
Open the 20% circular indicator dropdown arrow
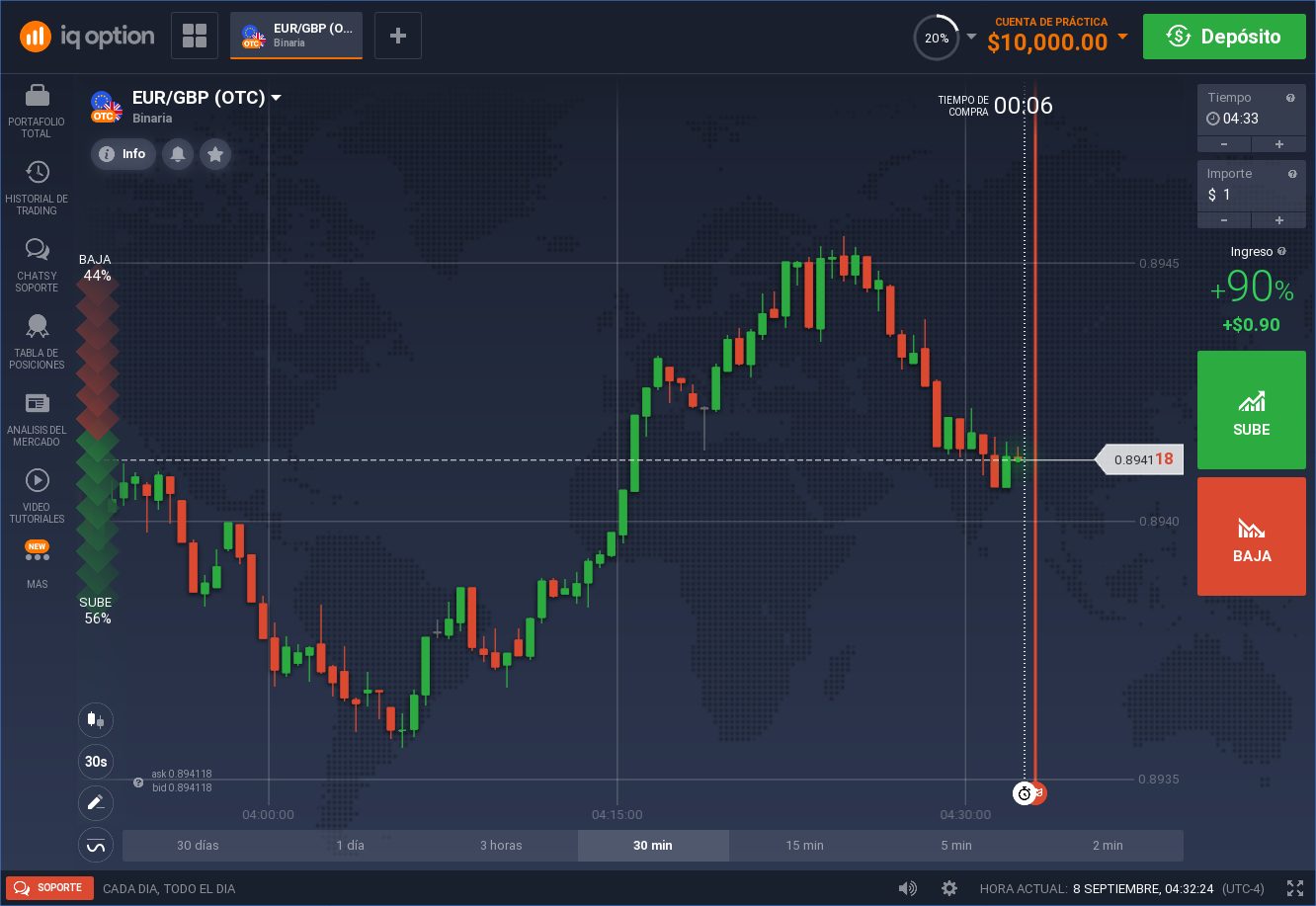[971, 38]
